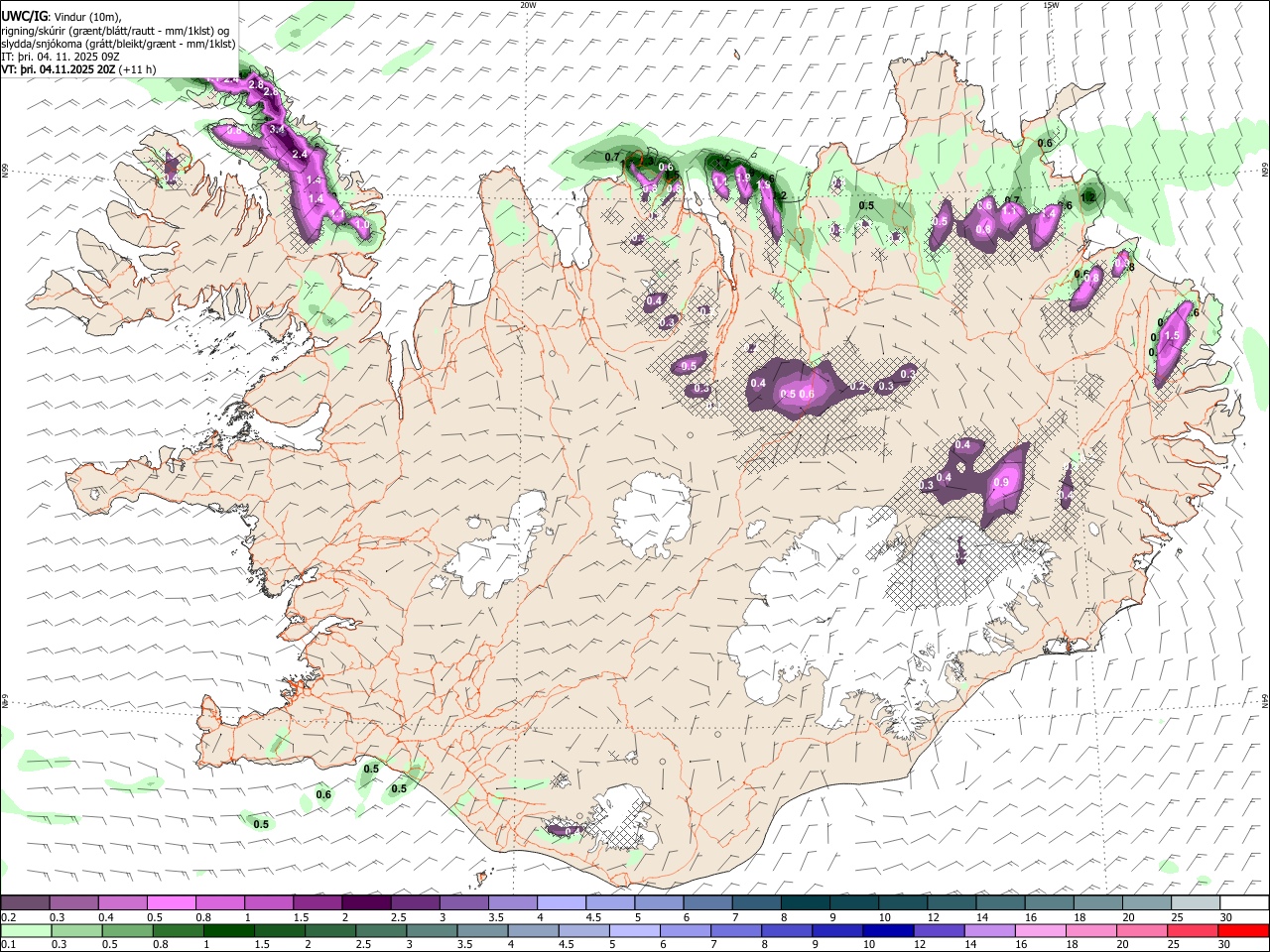The width and height of the screenshot is (1270, 952).
Task: Select the white swatch ending at 30 on the upper scale
Action: tap(1244, 903)
